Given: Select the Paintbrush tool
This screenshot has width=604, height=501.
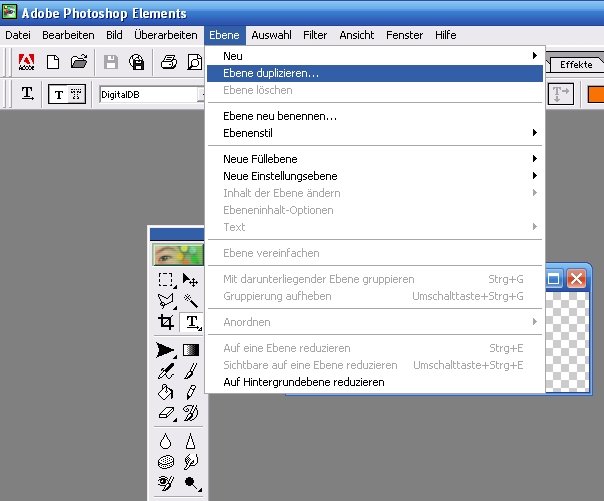Looking at the screenshot, I should coord(191,371).
